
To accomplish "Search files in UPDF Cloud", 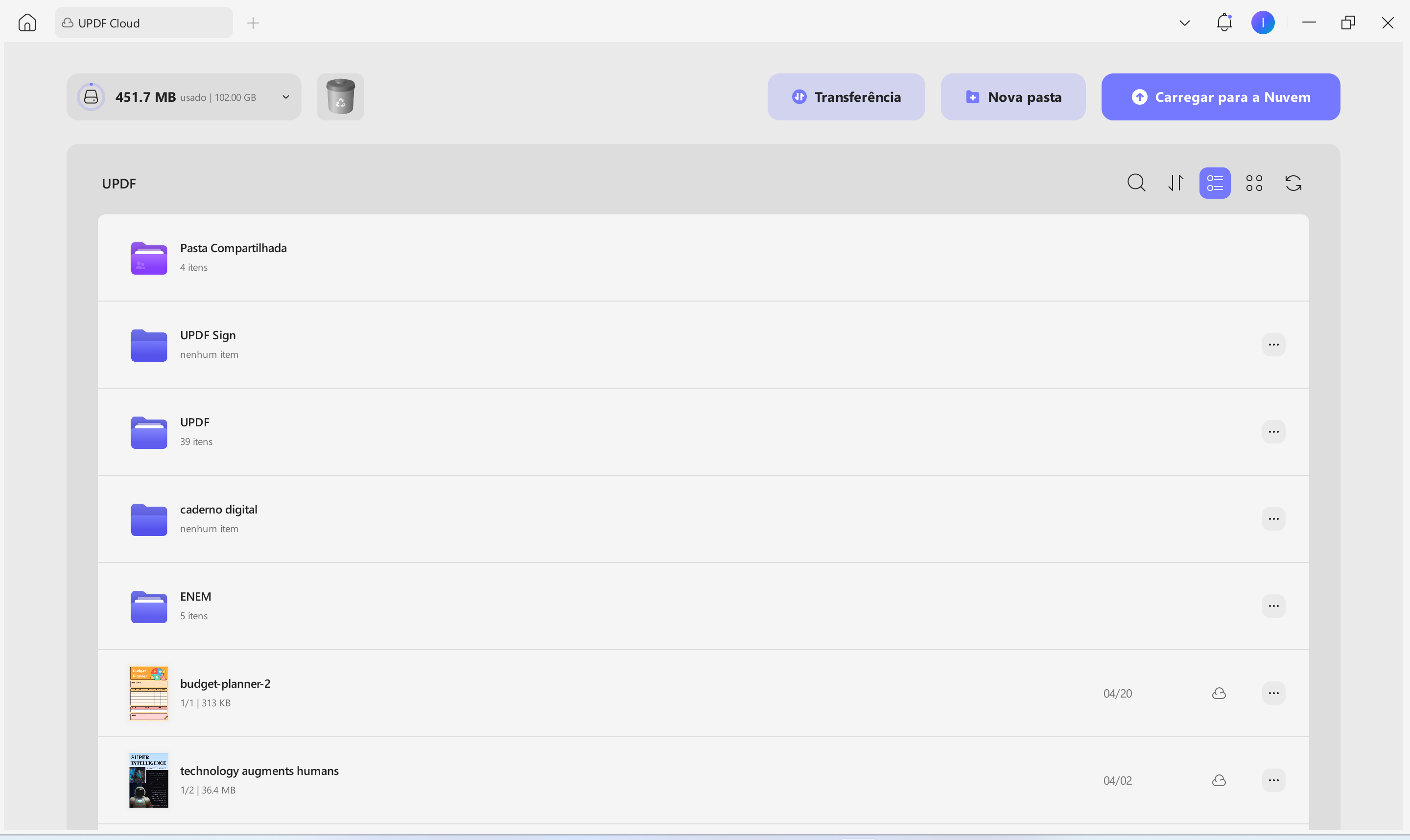I will [x=1136, y=183].
